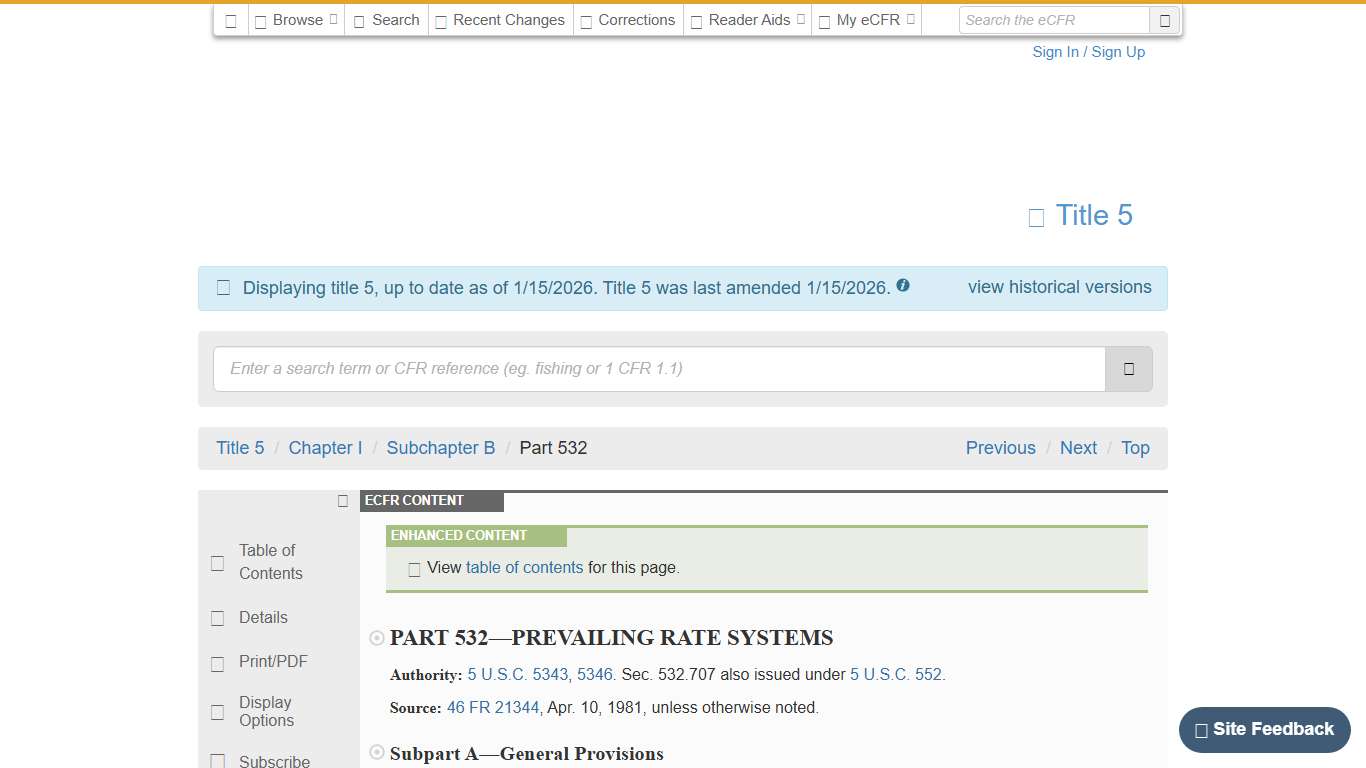Click the Subscribe sidebar icon
This screenshot has width=1366, height=768.
217,760
